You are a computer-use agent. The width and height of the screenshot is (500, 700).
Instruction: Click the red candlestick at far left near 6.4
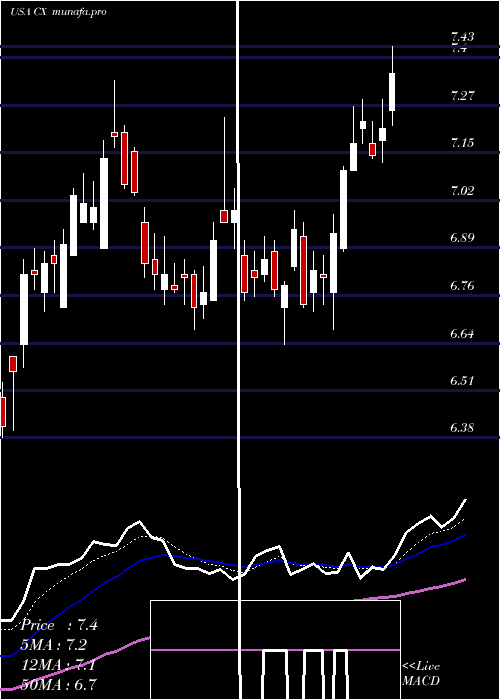point(3,412)
